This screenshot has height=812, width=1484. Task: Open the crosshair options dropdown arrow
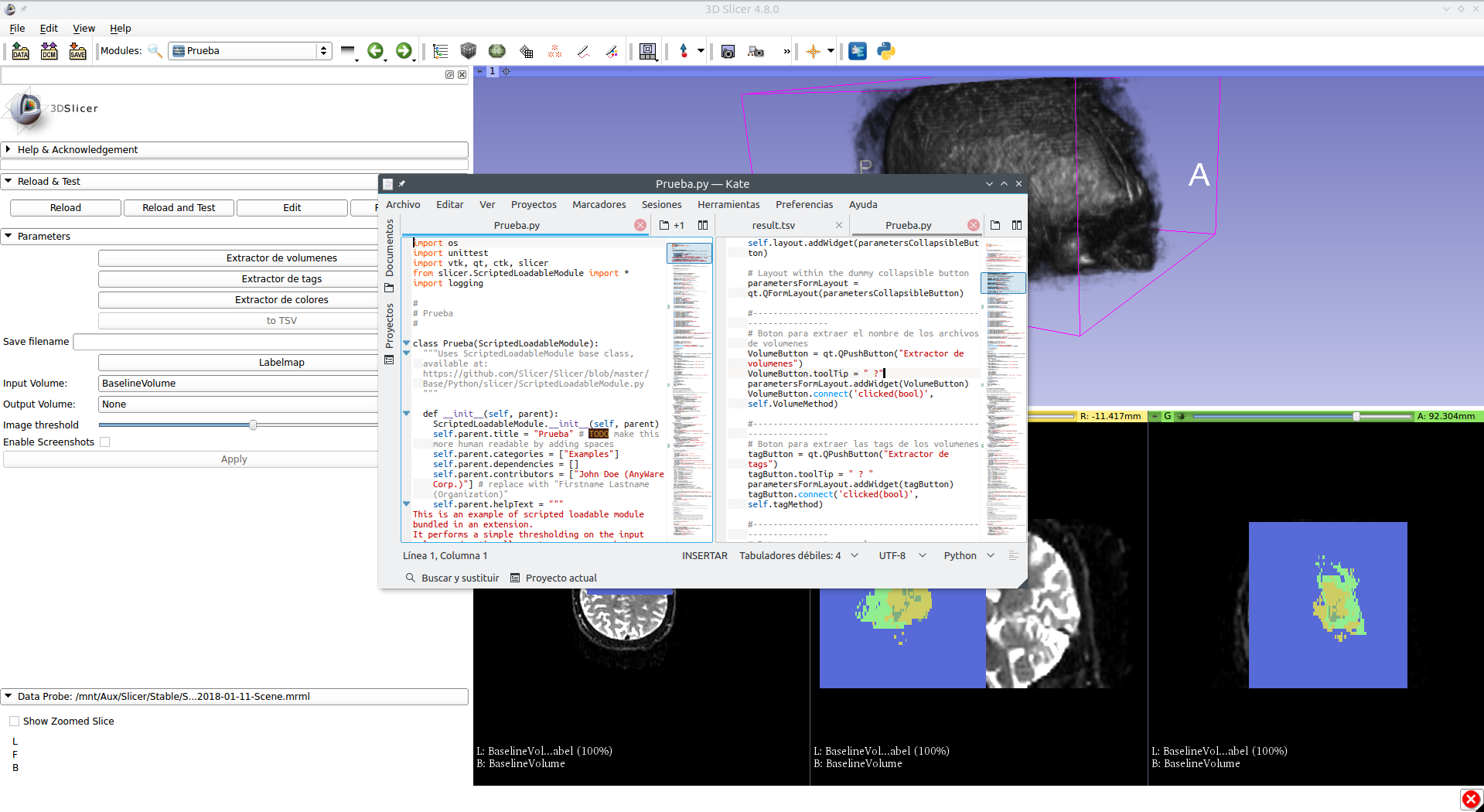pos(831,51)
